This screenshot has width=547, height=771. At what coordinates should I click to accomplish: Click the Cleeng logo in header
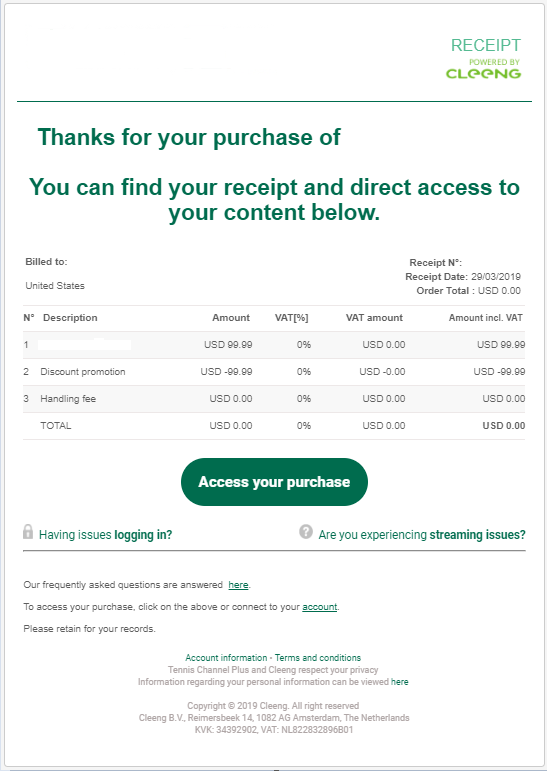(x=483, y=73)
